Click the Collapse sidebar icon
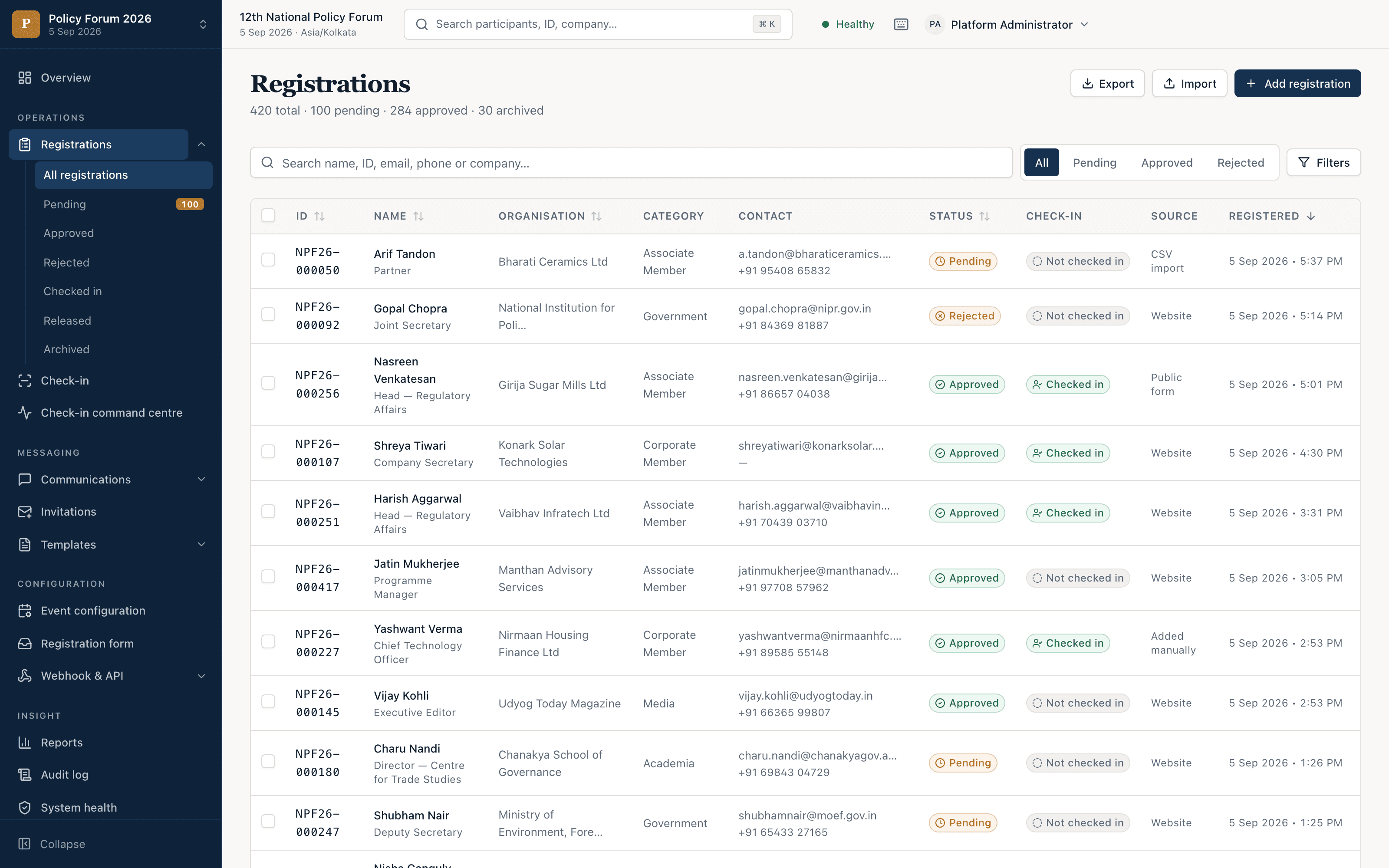The image size is (1389, 868). click(x=24, y=844)
